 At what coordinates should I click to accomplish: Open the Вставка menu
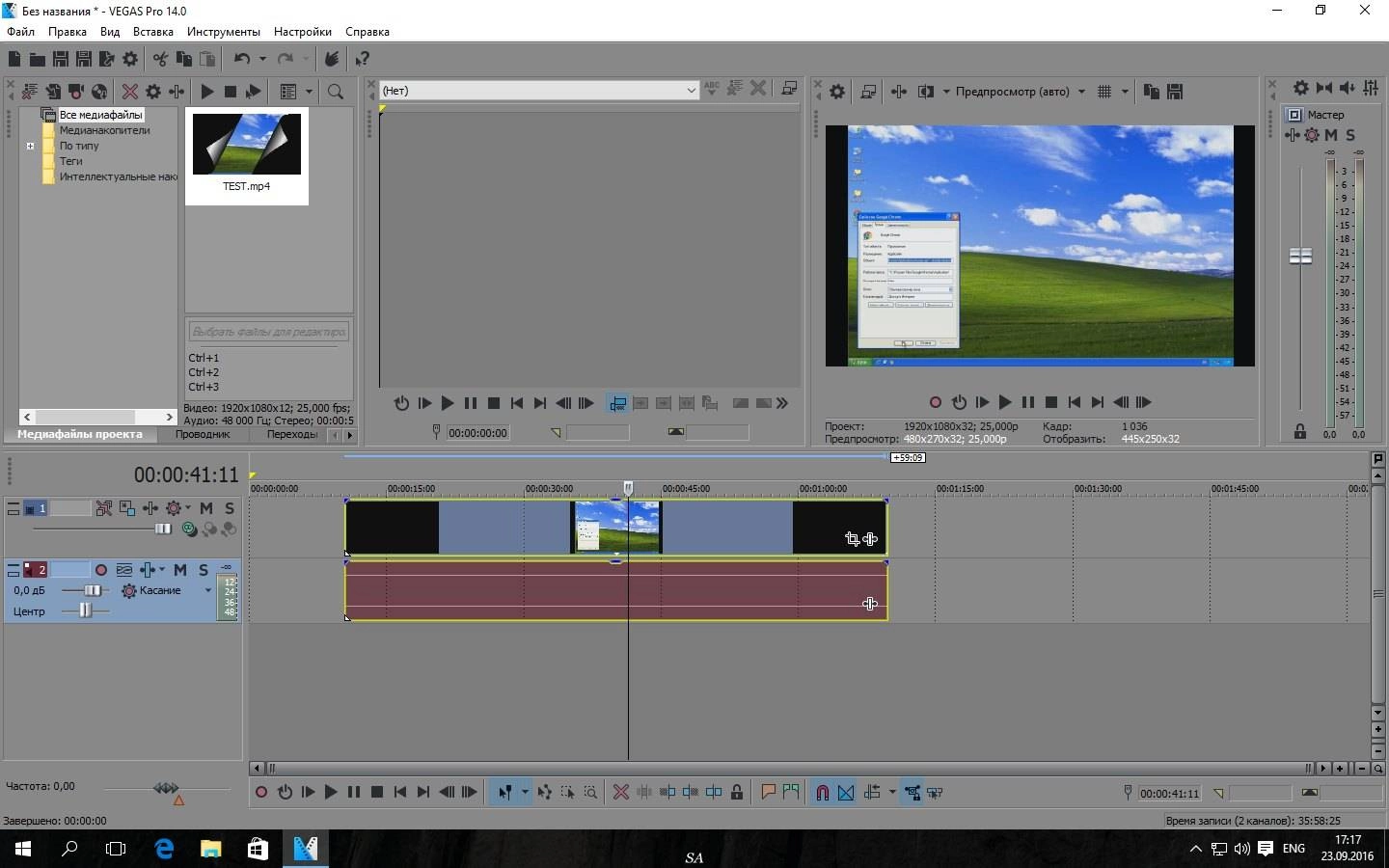click(x=153, y=32)
